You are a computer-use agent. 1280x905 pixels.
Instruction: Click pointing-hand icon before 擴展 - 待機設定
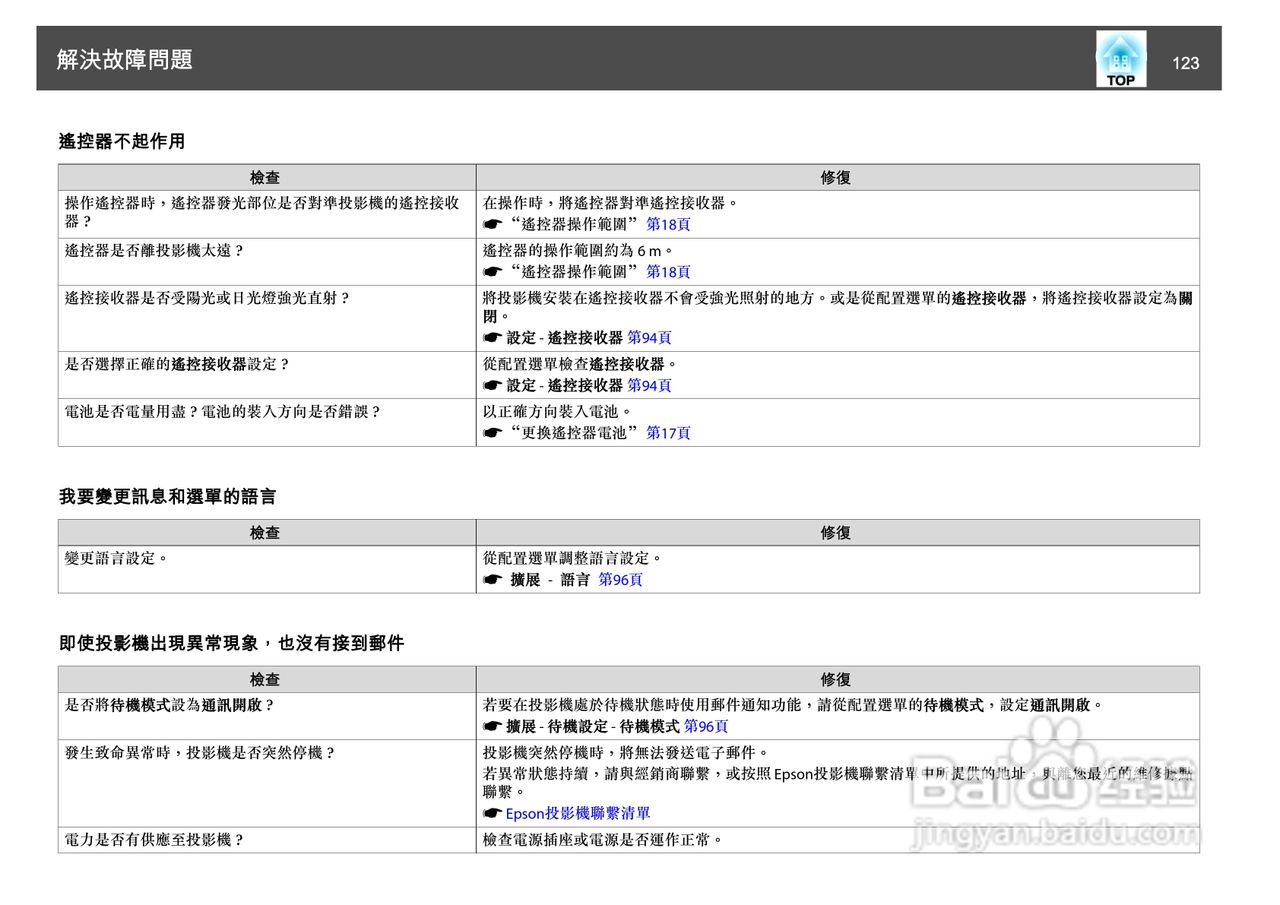(492, 727)
